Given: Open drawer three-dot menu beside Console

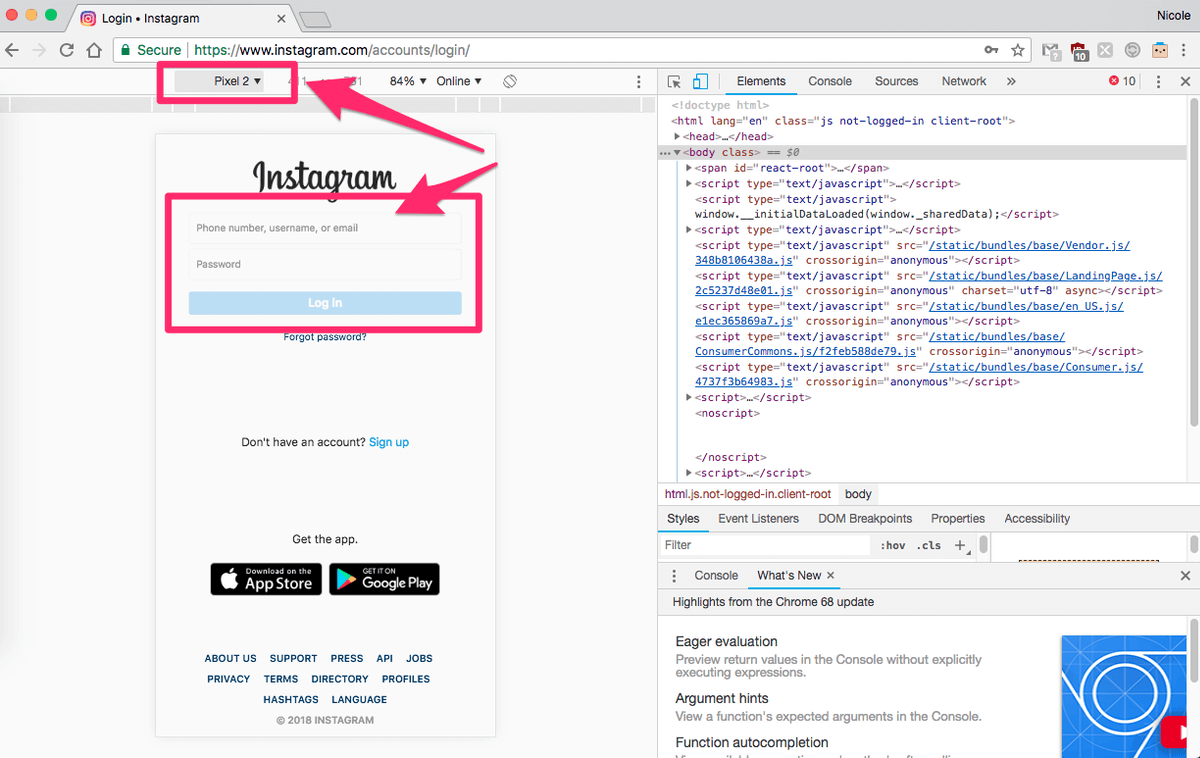Looking at the screenshot, I should [x=673, y=576].
